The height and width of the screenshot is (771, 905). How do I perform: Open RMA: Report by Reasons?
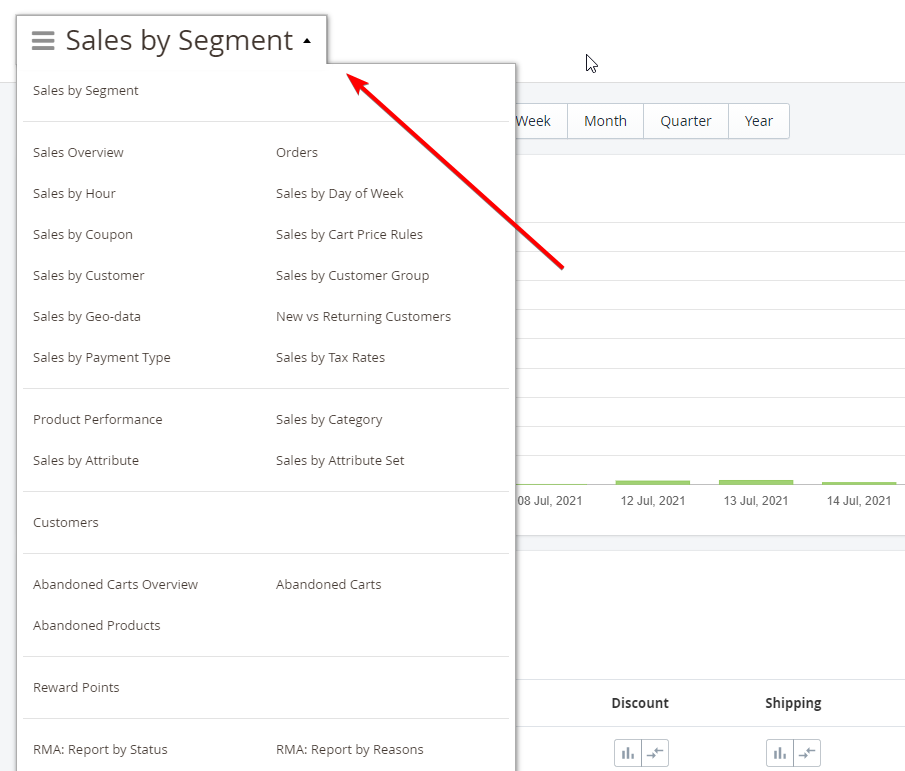[349, 750]
